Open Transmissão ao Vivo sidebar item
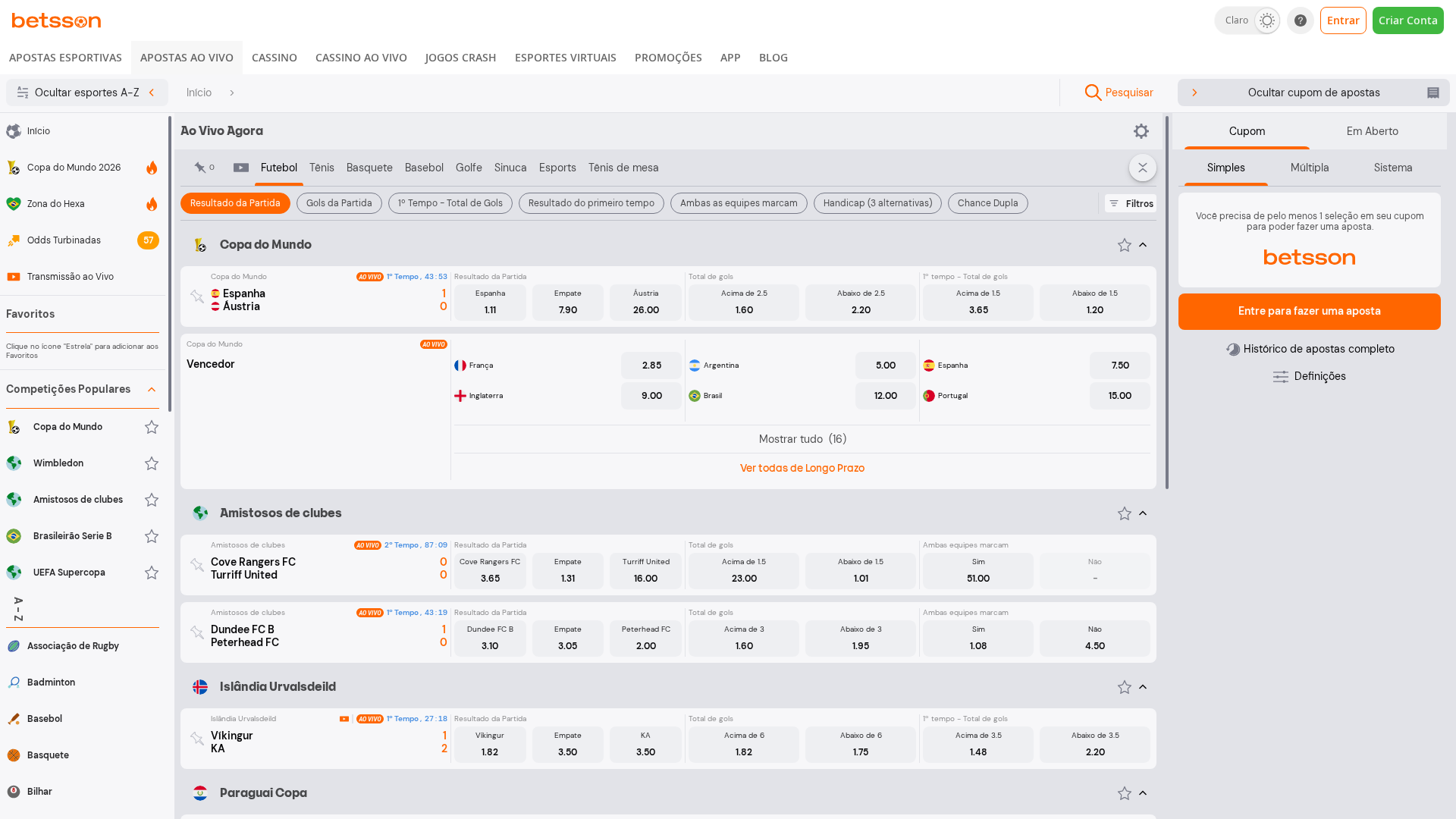Viewport: 1456px width, 819px height. click(x=83, y=277)
